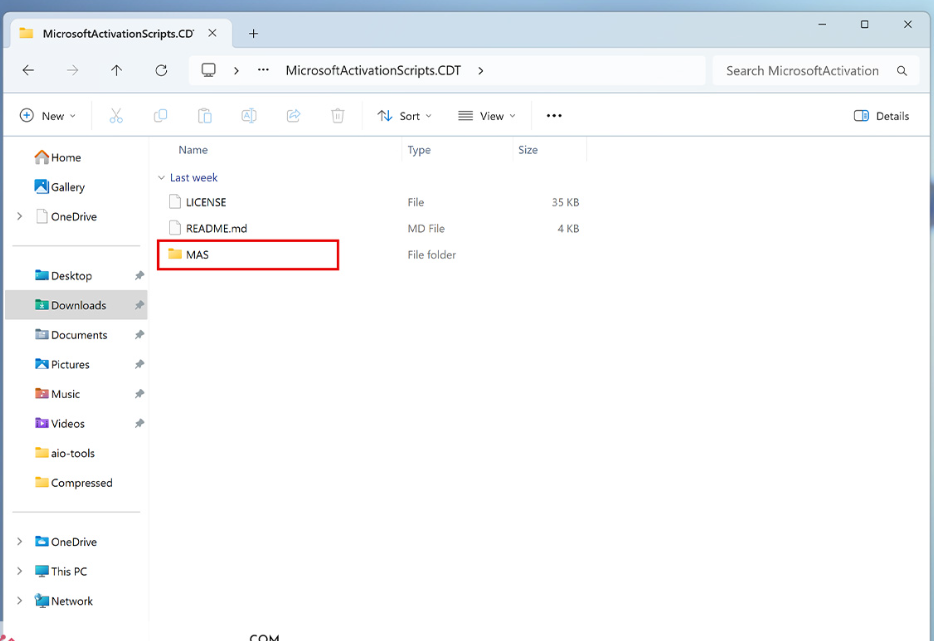This screenshot has height=641, width=934.
Task: Open the See more options menu
Action: (554, 116)
